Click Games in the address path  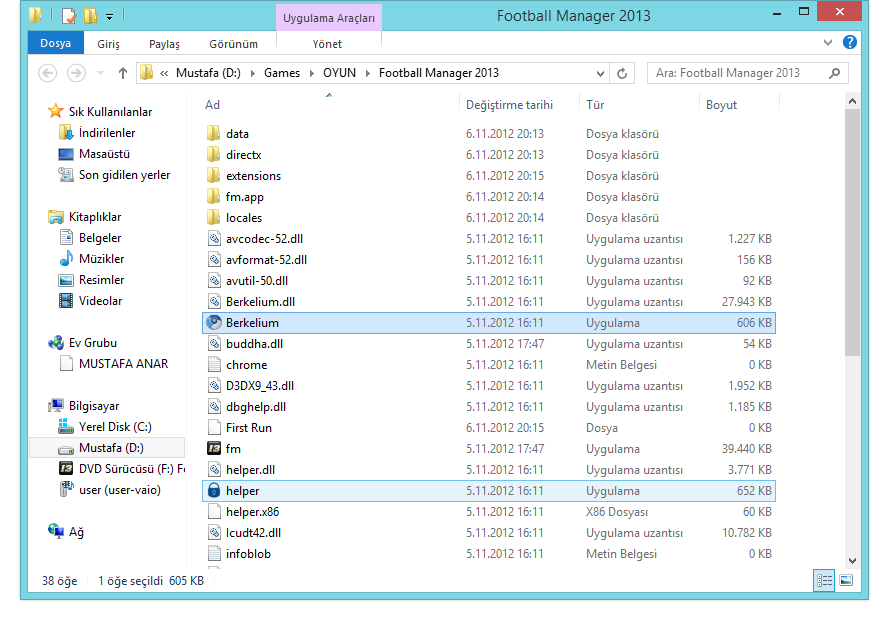(x=282, y=73)
